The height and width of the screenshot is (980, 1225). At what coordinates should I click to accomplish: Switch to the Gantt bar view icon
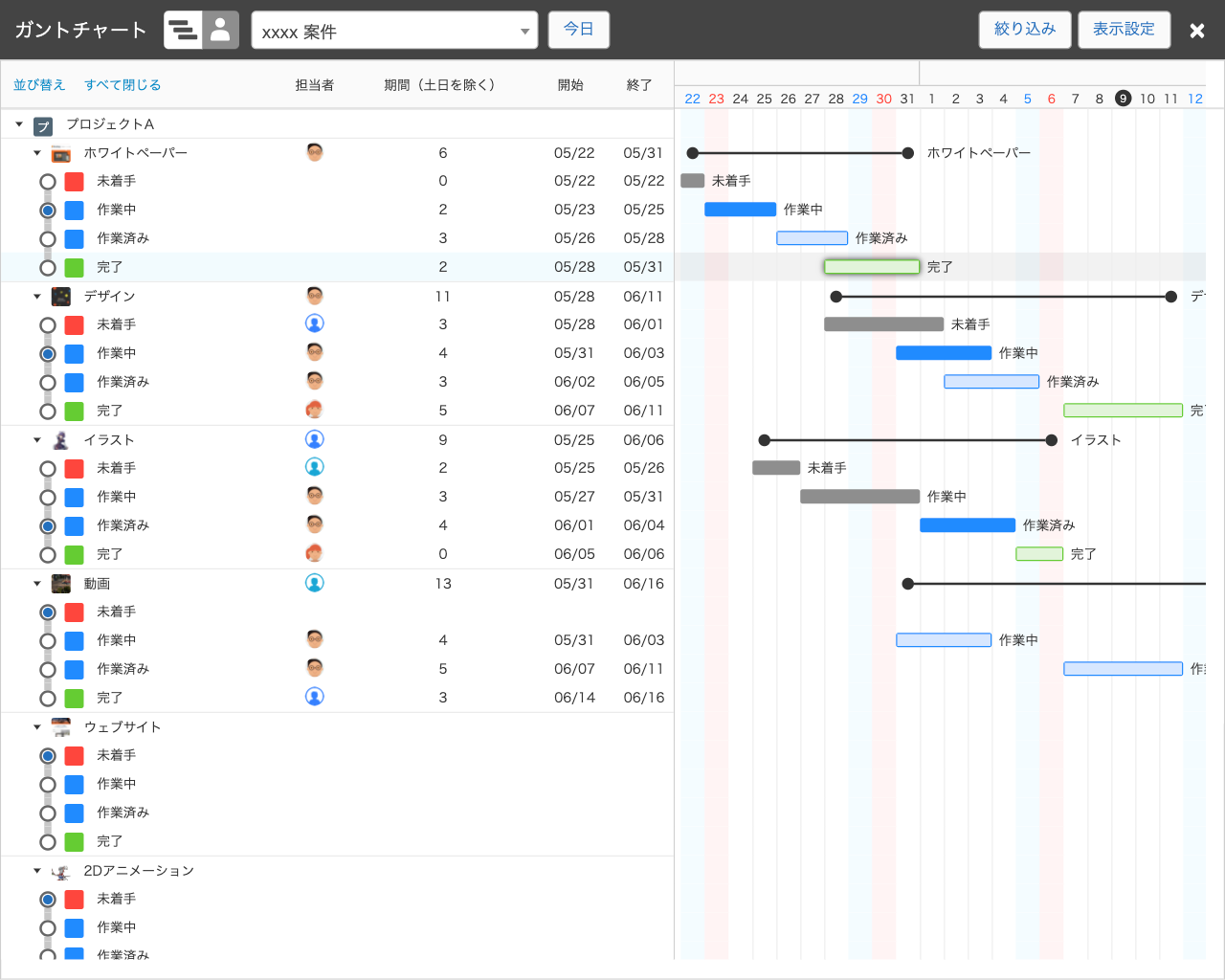click(x=183, y=30)
